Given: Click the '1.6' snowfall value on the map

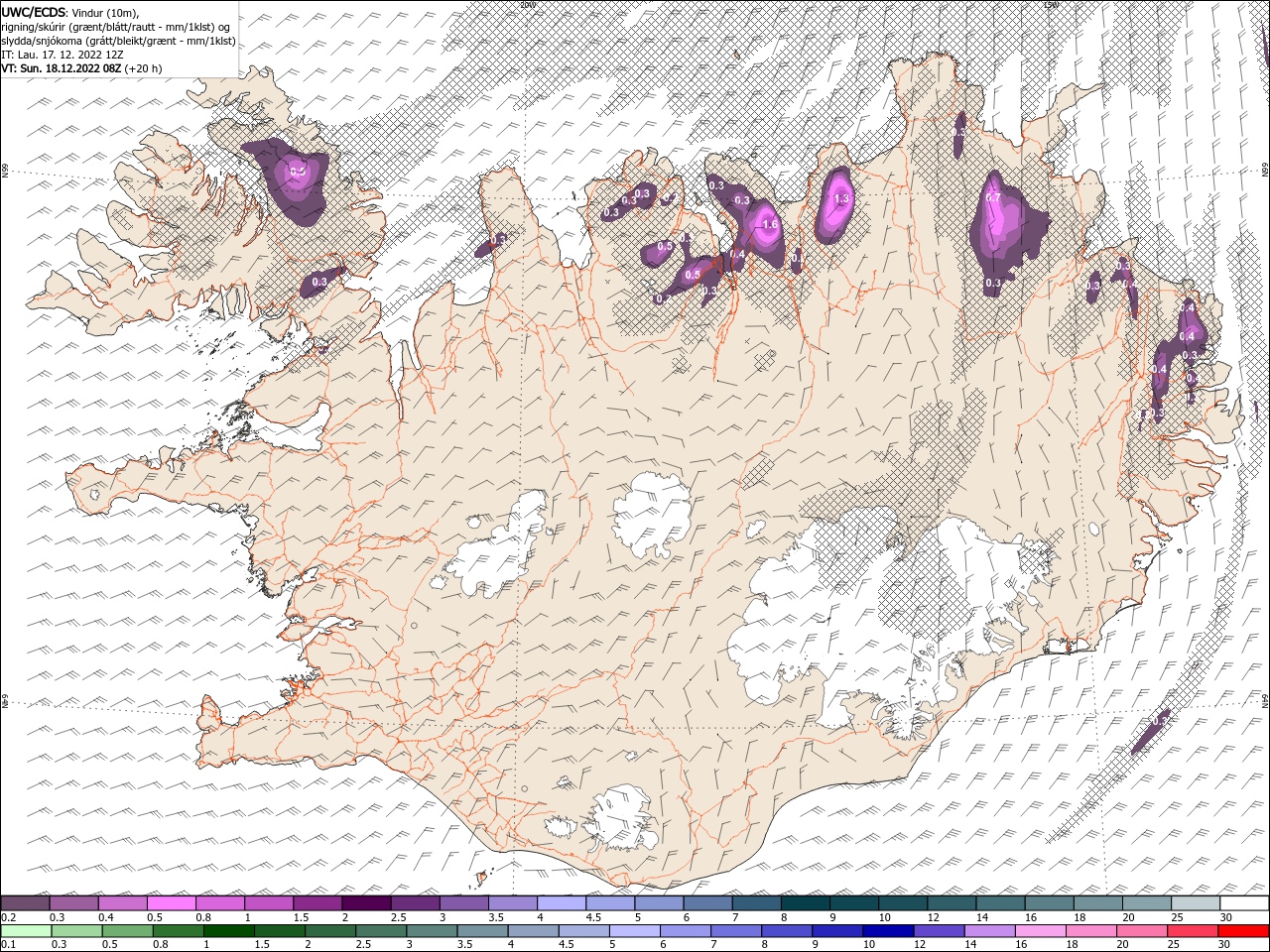Looking at the screenshot, I should (x=769, y=224).
